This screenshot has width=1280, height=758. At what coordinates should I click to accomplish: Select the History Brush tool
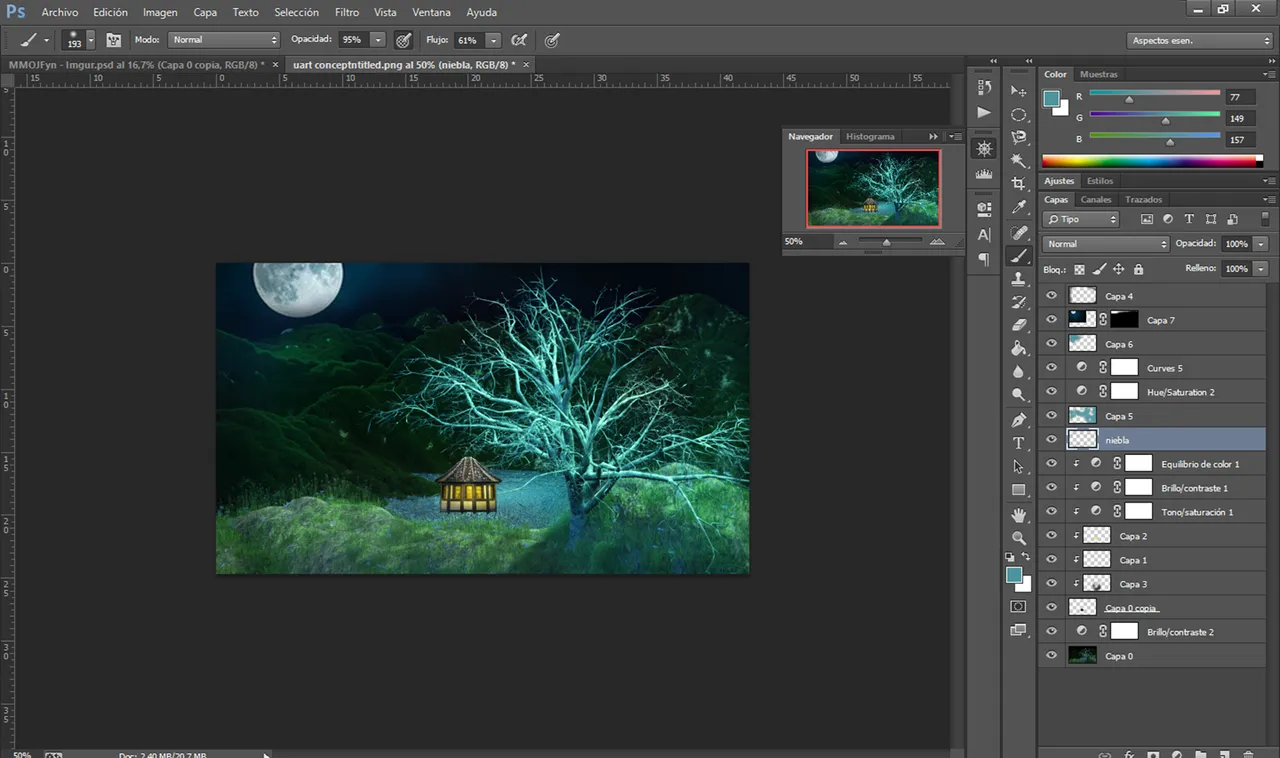click(x=1018, y=302)
